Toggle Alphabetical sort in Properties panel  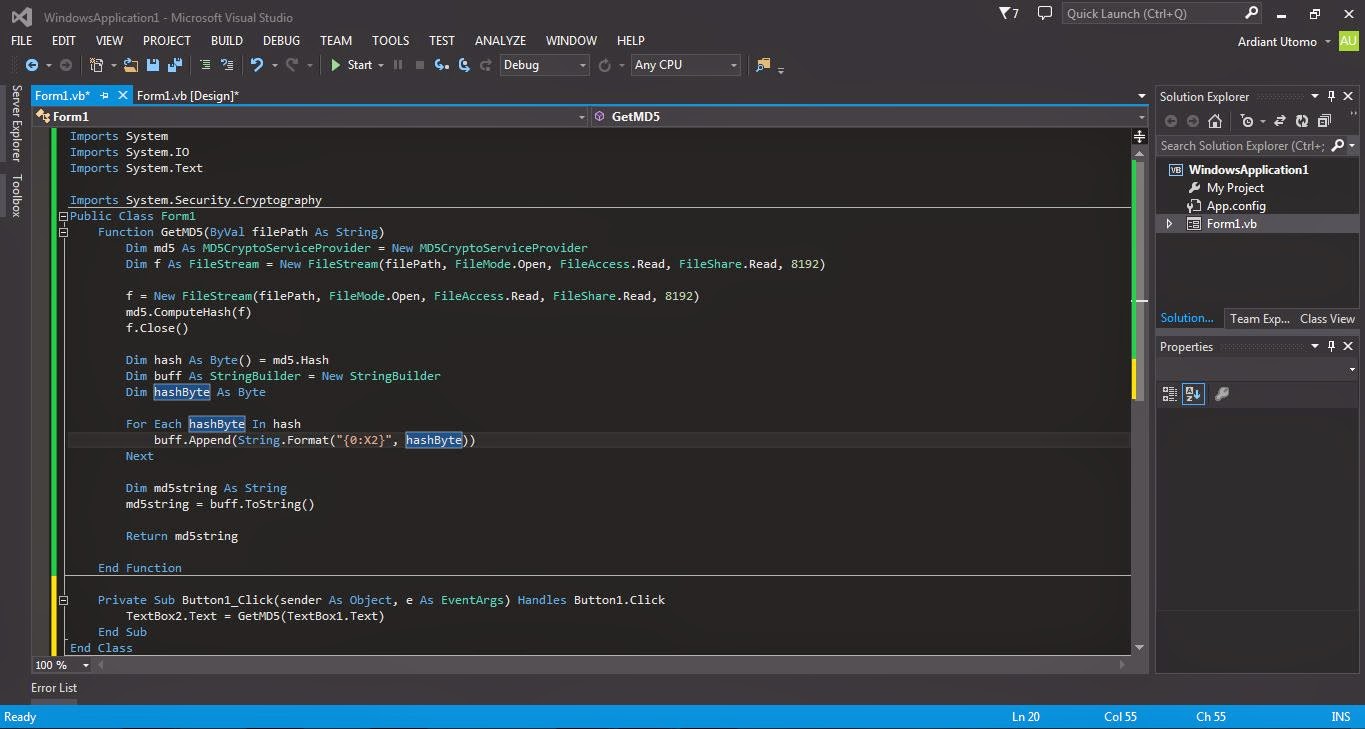pos(1192,394)
